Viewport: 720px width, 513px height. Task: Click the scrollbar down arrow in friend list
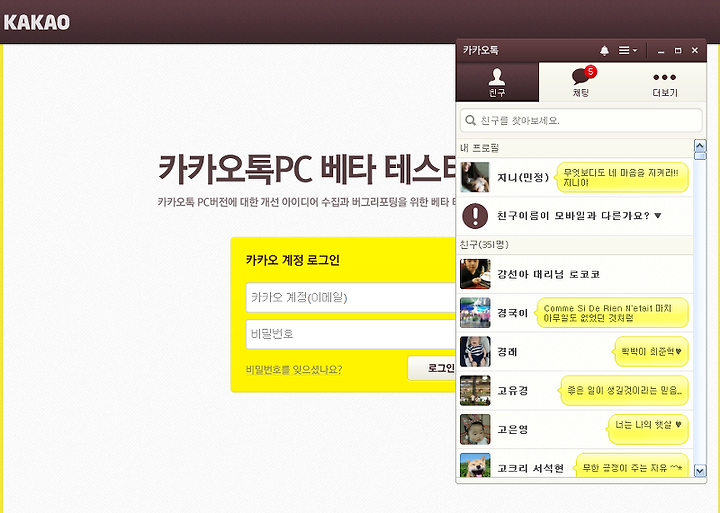coord(700,471)
